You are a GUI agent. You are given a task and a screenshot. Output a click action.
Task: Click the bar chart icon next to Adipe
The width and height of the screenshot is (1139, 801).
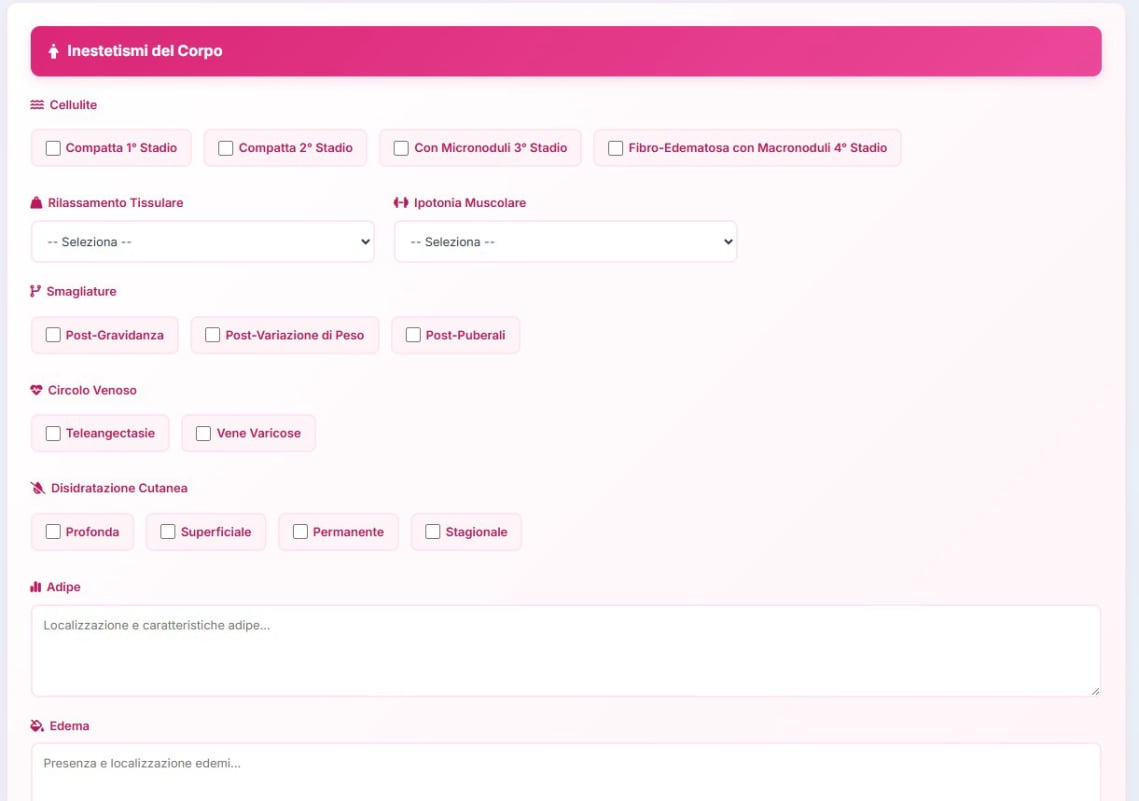(x=36, y=587)
